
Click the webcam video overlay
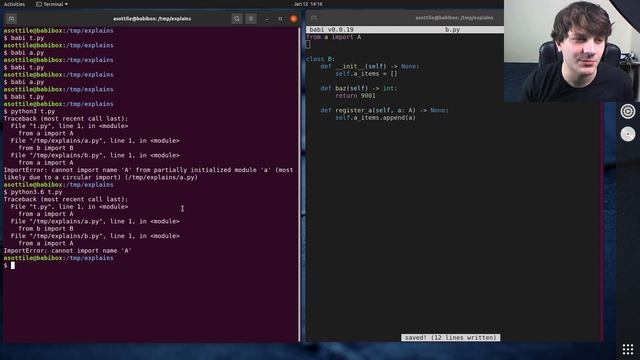click(x=571, y=51)
